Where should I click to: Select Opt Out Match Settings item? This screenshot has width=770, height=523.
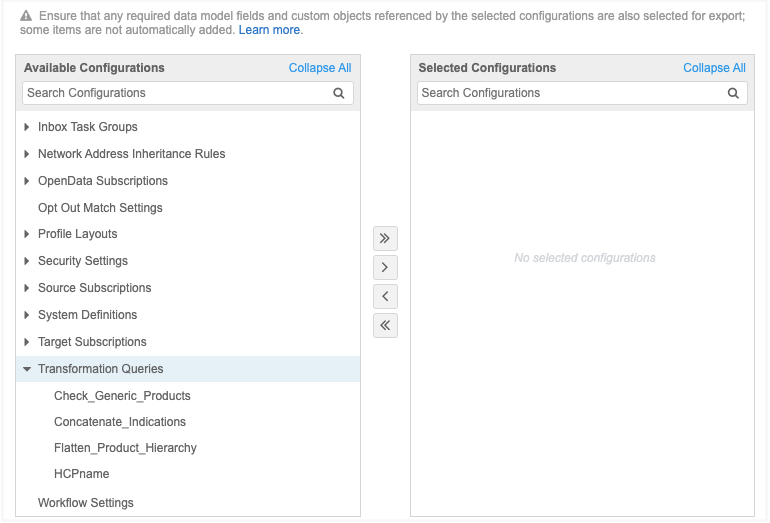(100, 208)
